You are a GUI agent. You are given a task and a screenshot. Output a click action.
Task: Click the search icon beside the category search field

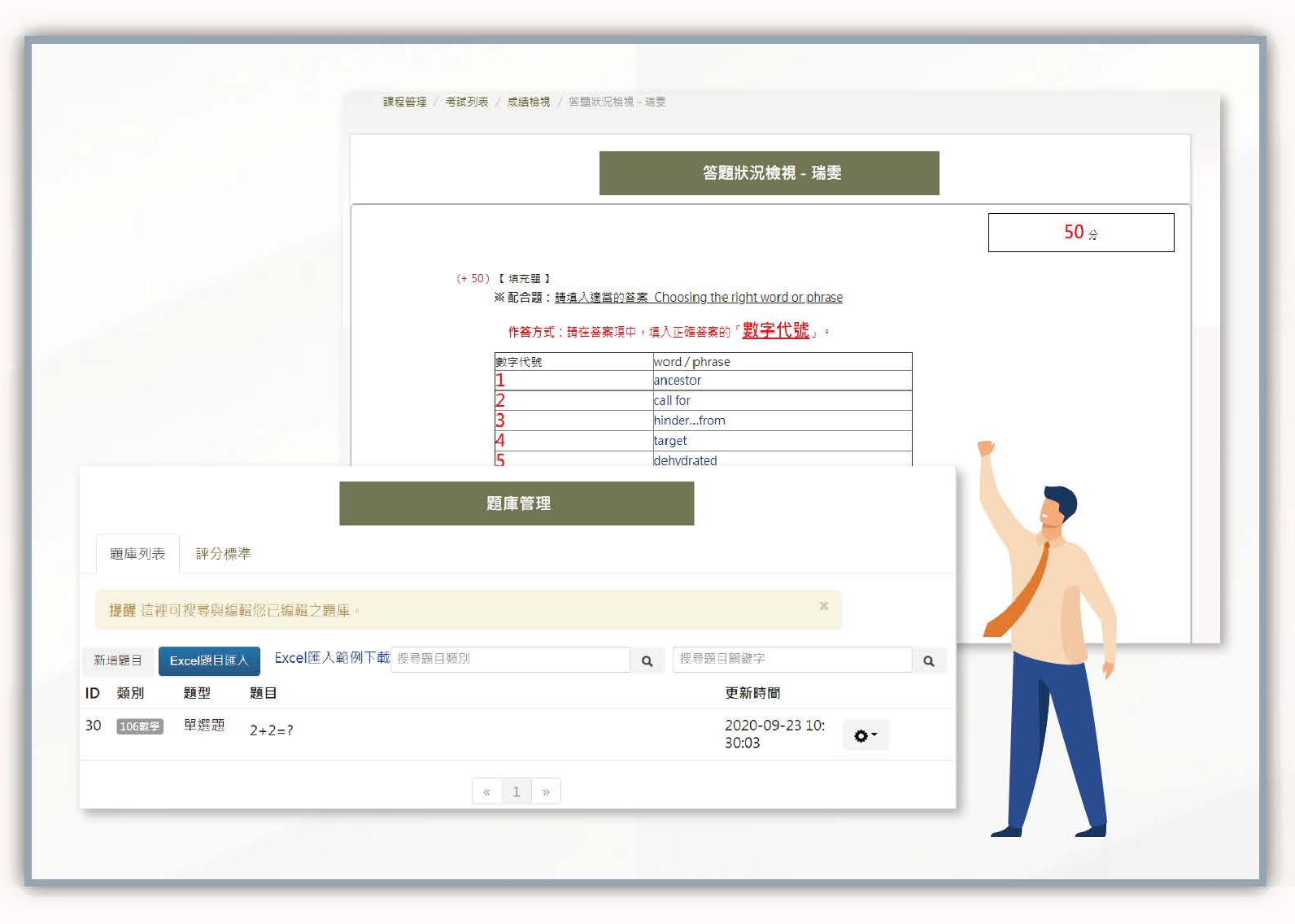(647, 660)
